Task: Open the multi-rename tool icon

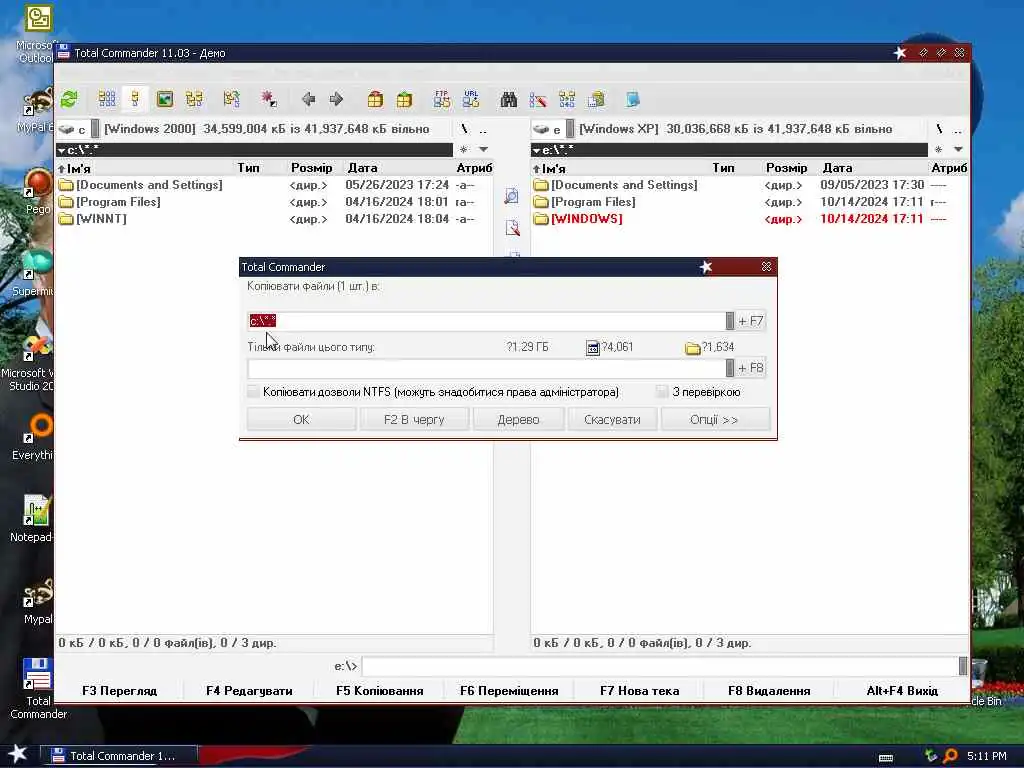Action: click(x=537, y=99)
